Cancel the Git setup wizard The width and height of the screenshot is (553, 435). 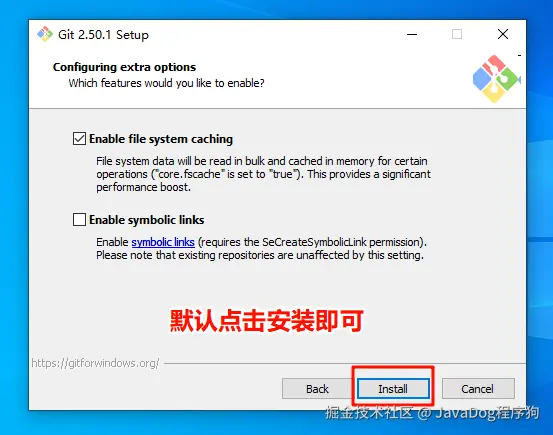[478, 389]
